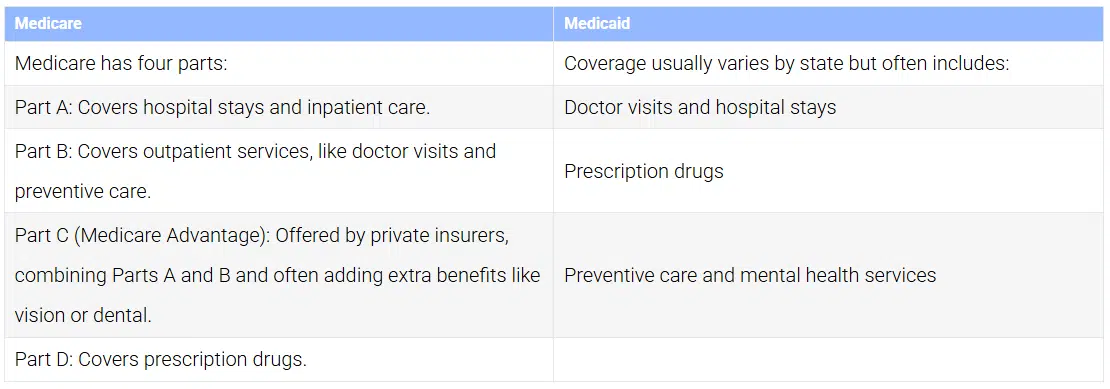Image resolution: width=1110 pixels, height=389 pixels.
Task: Click the text 'vision or dental.'
Action: [x=83, y=315]
